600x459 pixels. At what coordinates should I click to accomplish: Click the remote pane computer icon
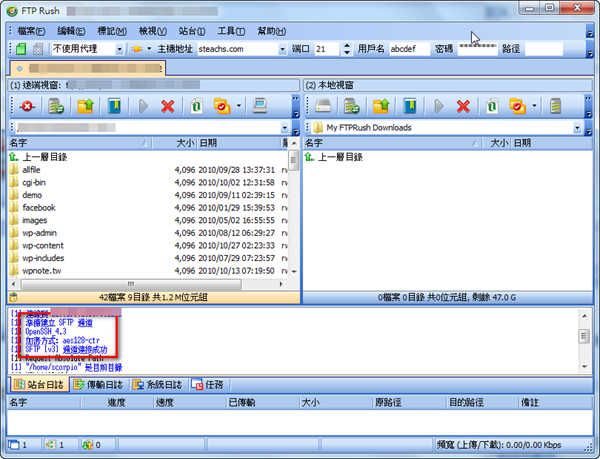point(260,106)
